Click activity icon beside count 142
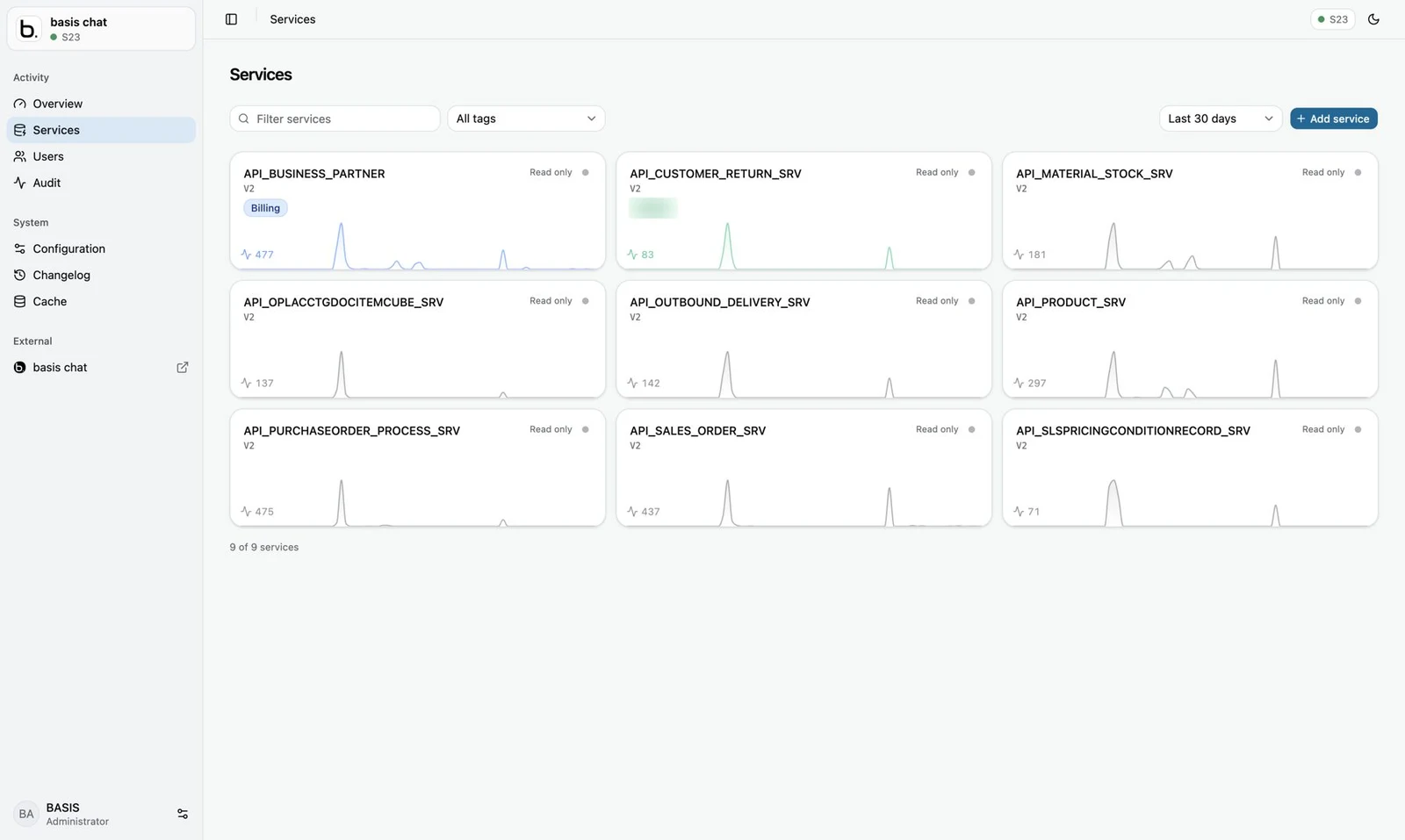The width and height of the screenshot is (1405, 840). tap(632, 383)
